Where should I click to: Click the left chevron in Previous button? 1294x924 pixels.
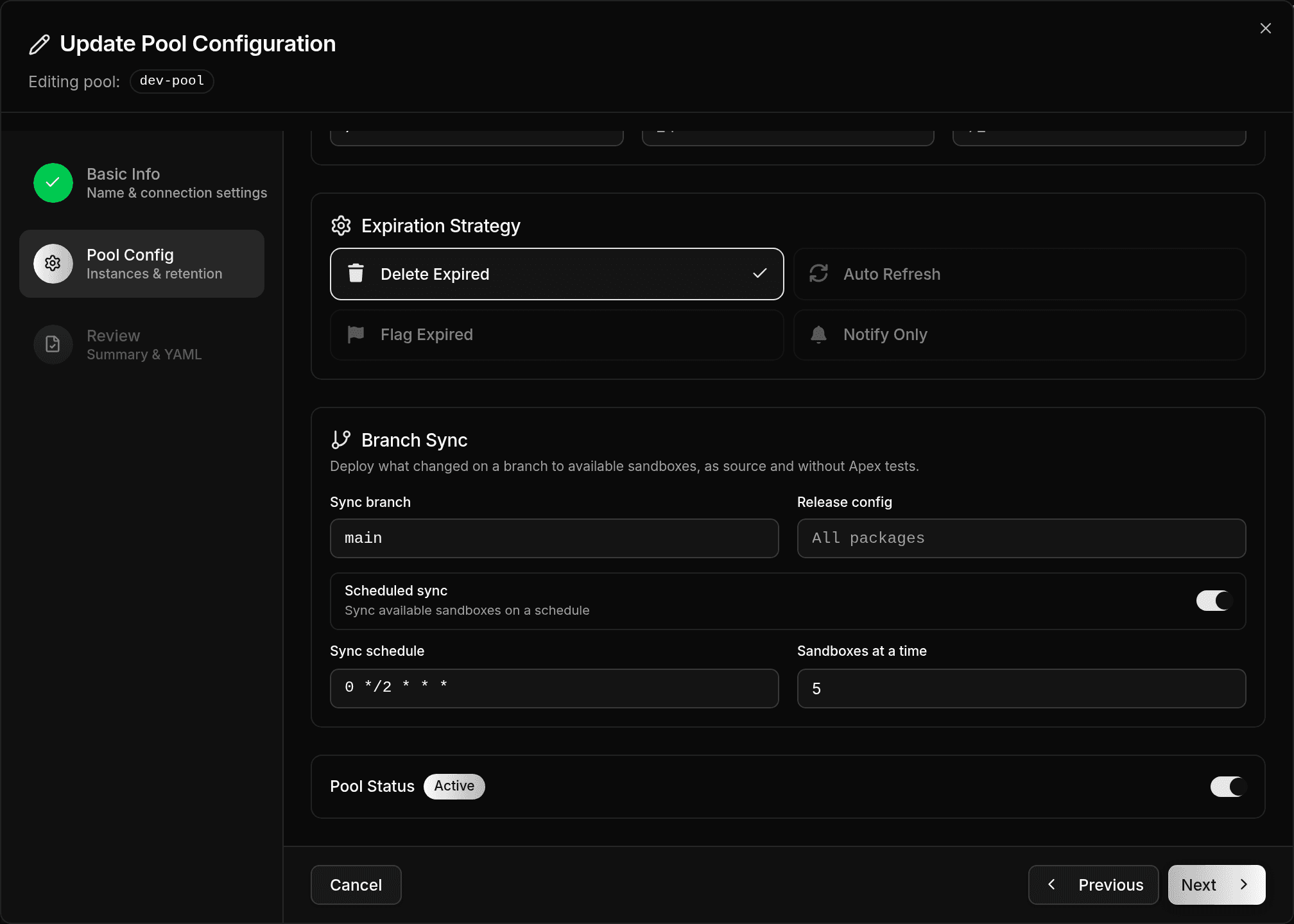click(1051, 884)
